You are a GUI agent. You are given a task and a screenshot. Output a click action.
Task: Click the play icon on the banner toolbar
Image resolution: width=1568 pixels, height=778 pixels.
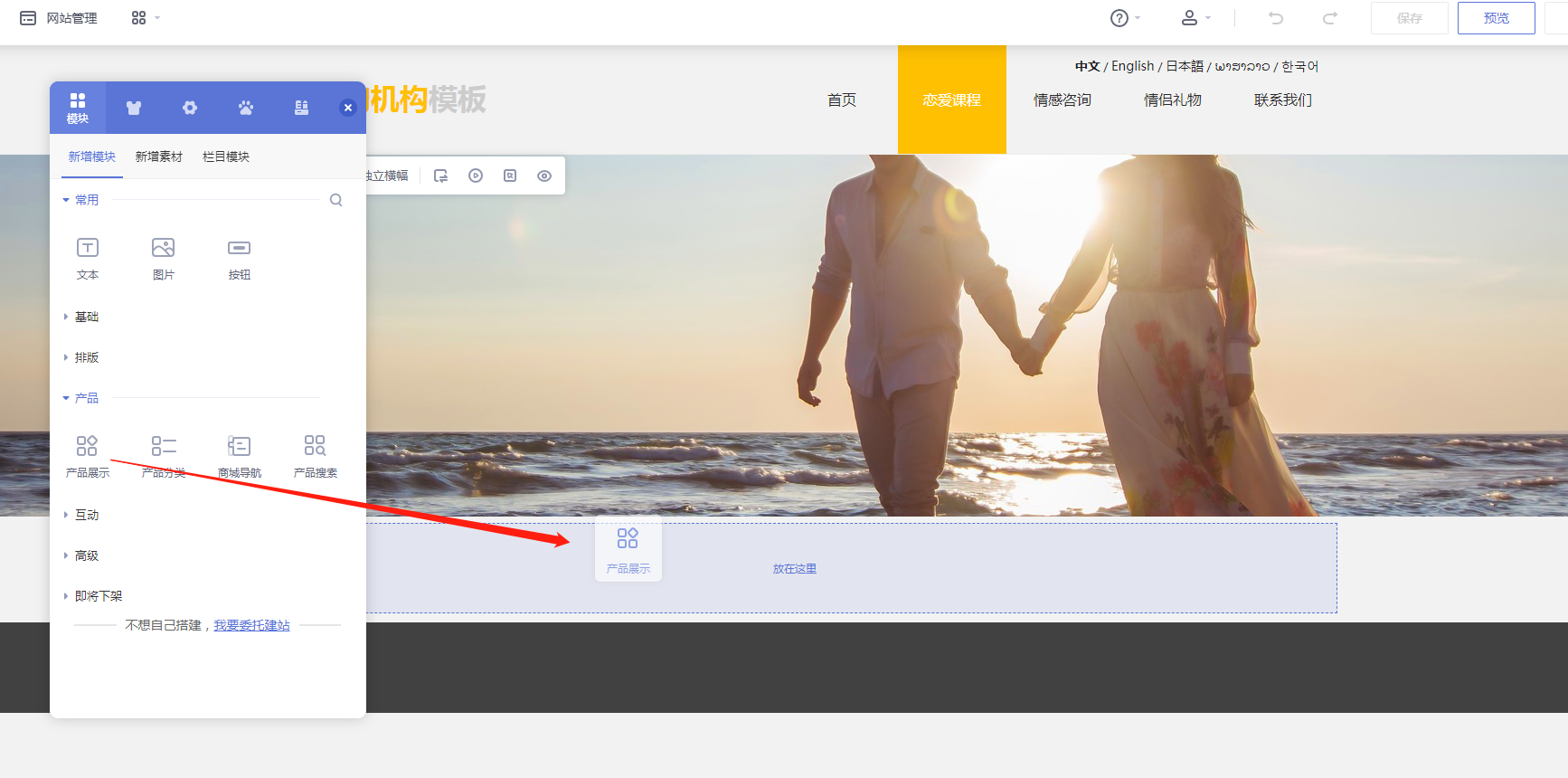pyautogui.click(x=476, y=176)
